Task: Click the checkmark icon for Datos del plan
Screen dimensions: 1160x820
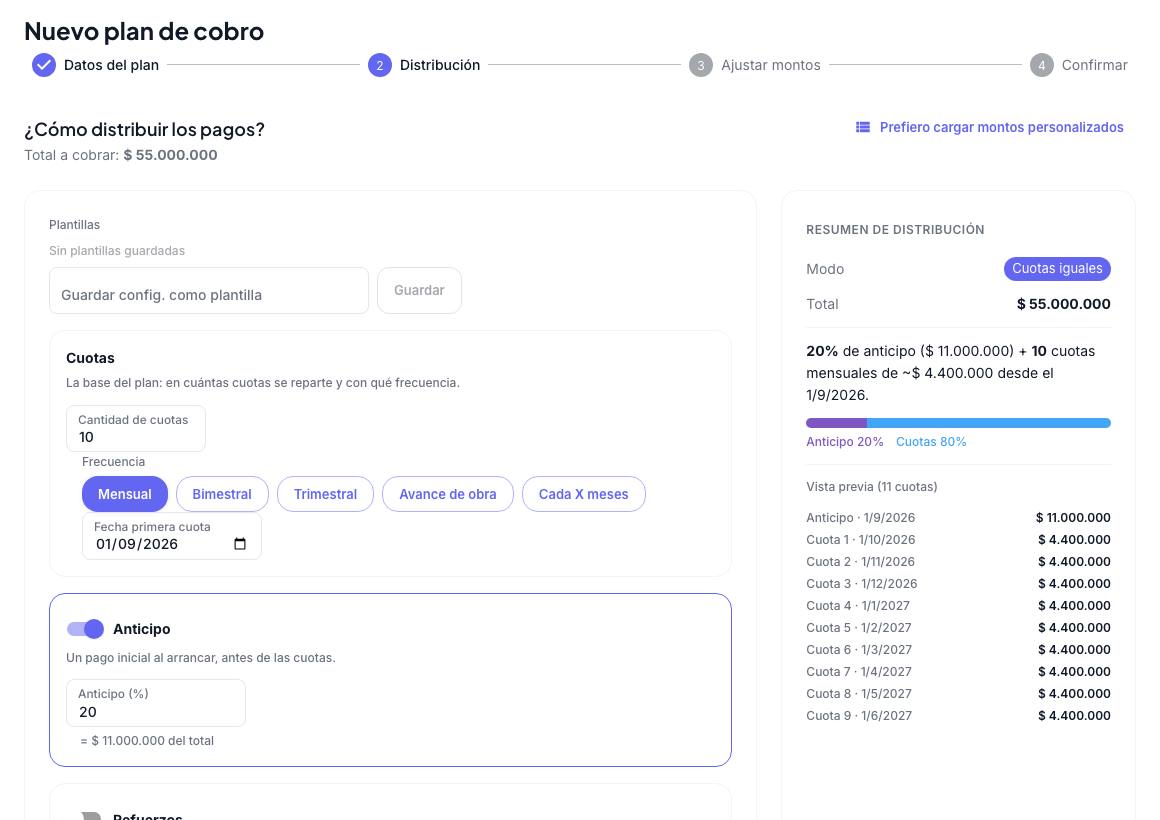Action: [x=44, y=65]
